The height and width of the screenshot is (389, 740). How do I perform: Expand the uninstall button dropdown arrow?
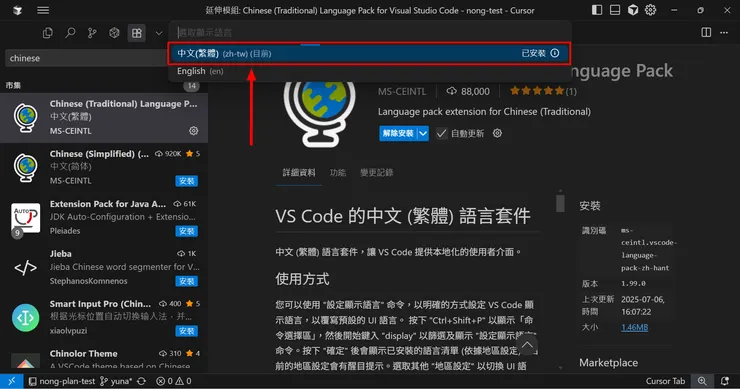(x=423, y=133)
